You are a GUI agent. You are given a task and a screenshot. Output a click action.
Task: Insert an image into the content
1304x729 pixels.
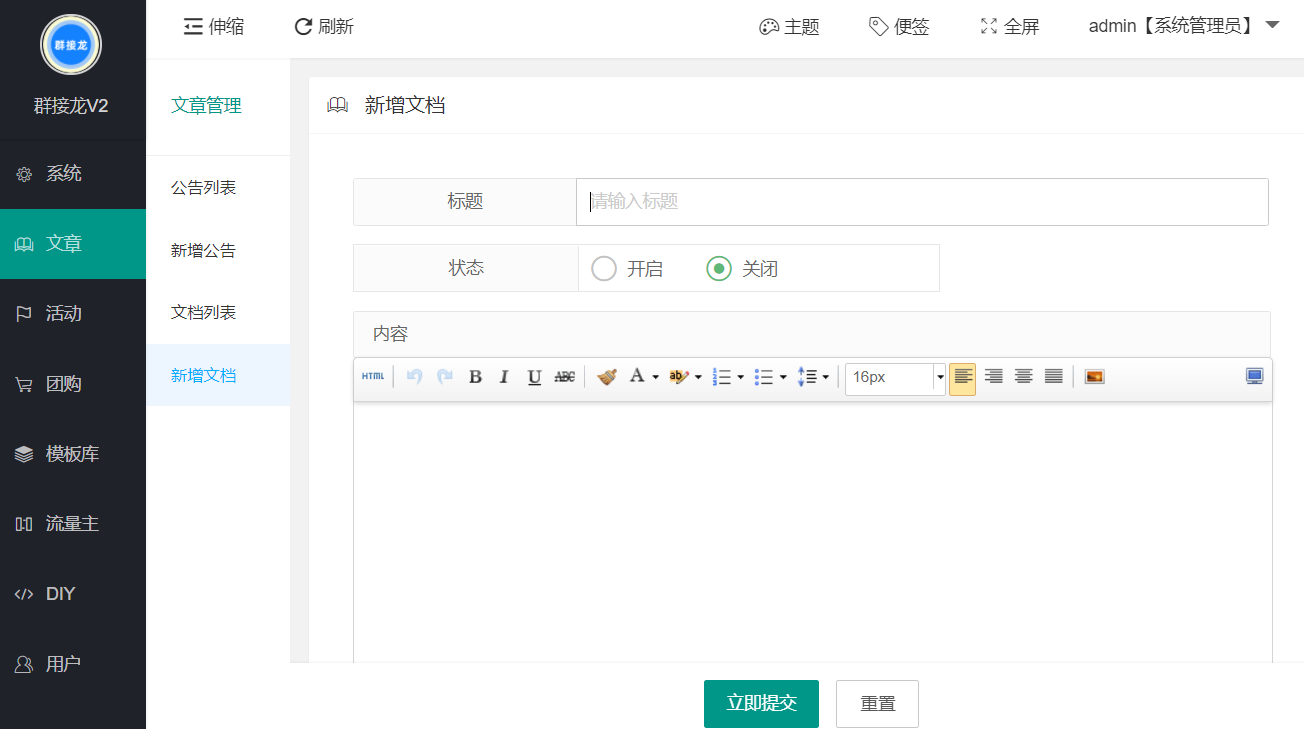tap(1094, 377)
